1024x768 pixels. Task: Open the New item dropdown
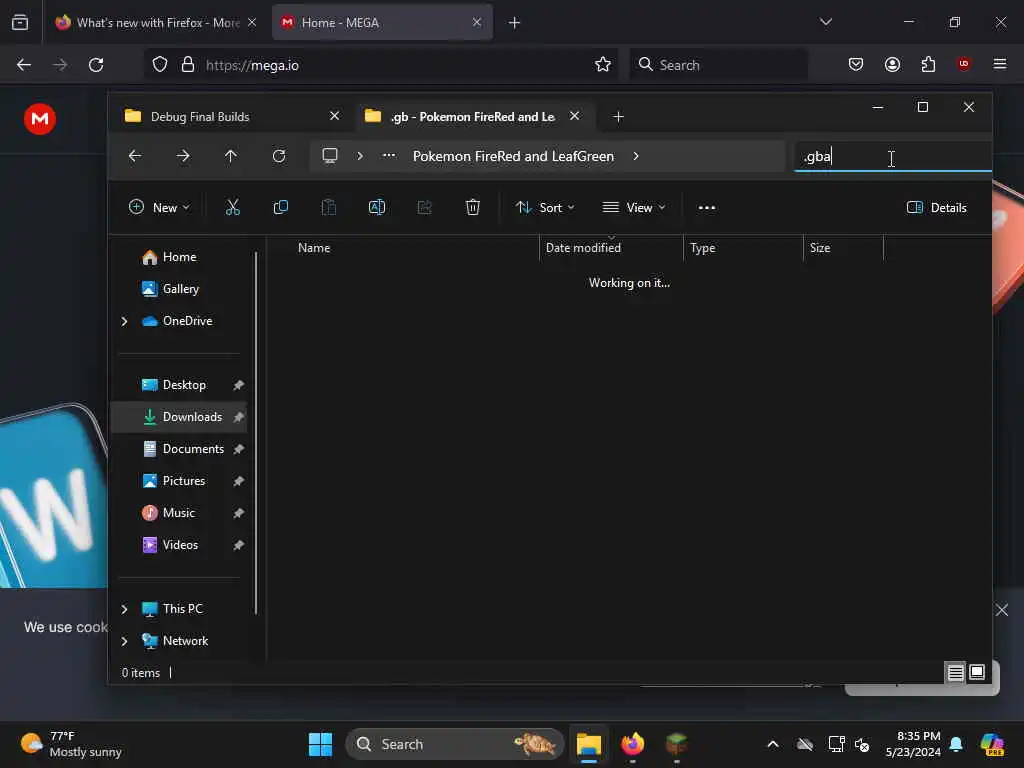point(159,208)
